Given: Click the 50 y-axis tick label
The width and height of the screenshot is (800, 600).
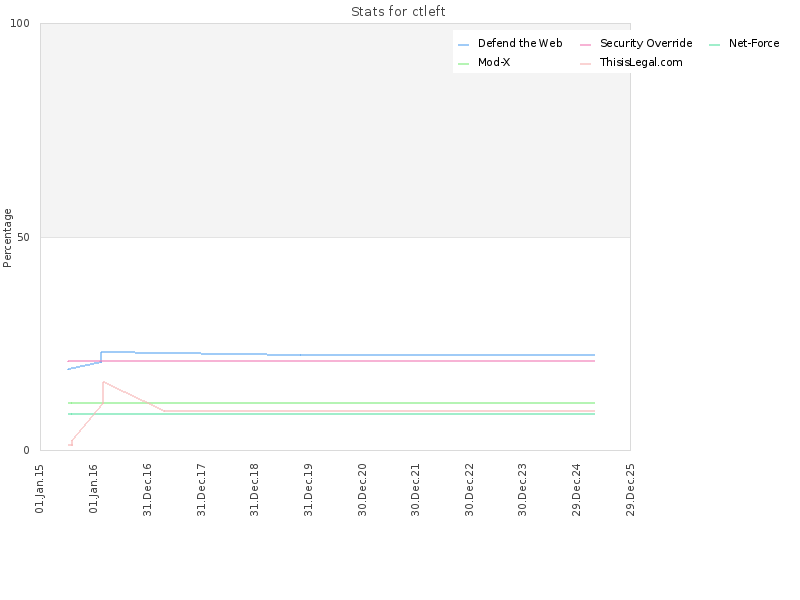Looking at the screenshot, I should [x=23, y=237].
